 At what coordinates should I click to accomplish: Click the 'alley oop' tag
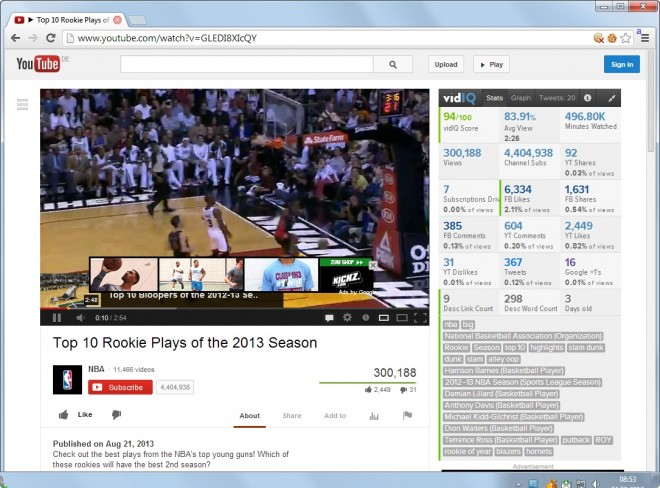pos(504,360)
